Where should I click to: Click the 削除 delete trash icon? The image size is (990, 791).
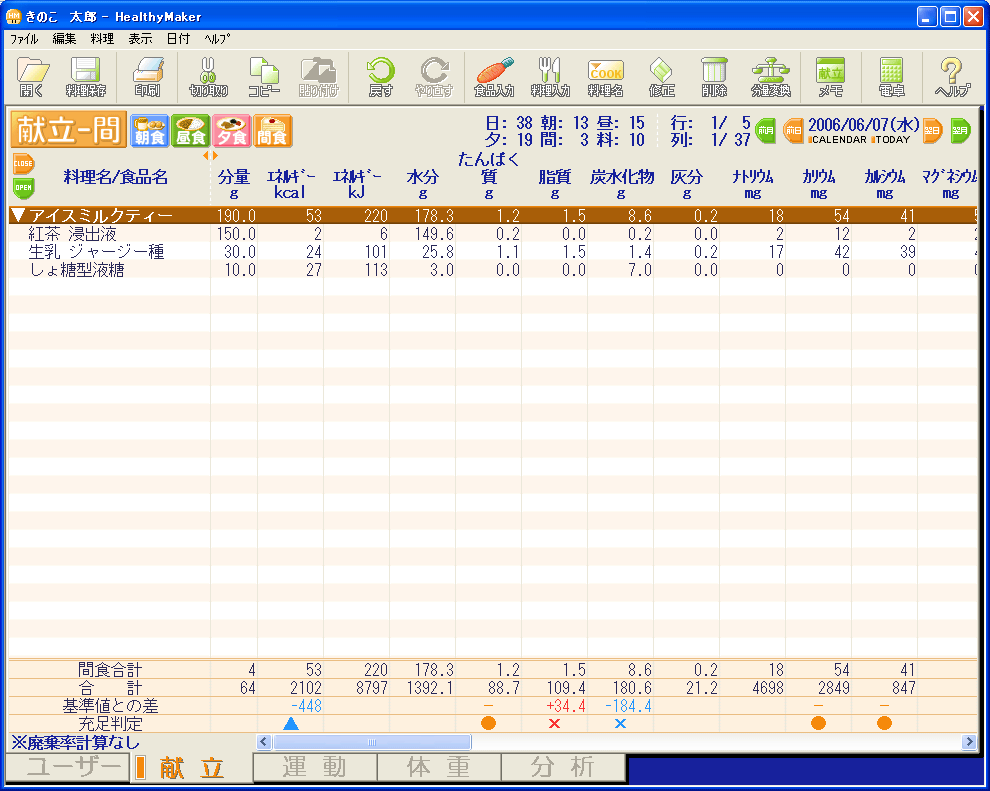point(714,77)
